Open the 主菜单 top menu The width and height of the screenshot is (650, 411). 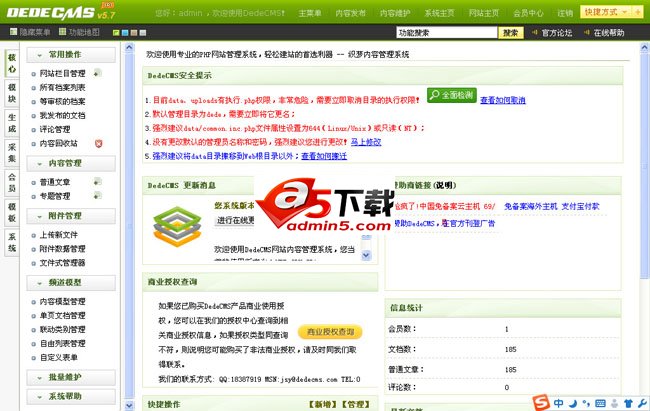click(310, 13)
